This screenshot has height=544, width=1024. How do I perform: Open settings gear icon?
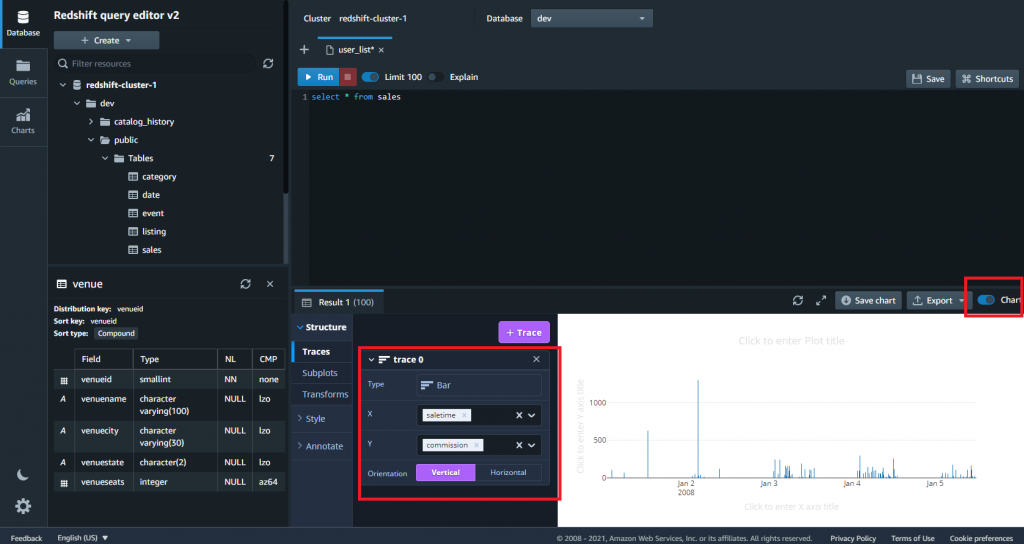tap(23, 506)
